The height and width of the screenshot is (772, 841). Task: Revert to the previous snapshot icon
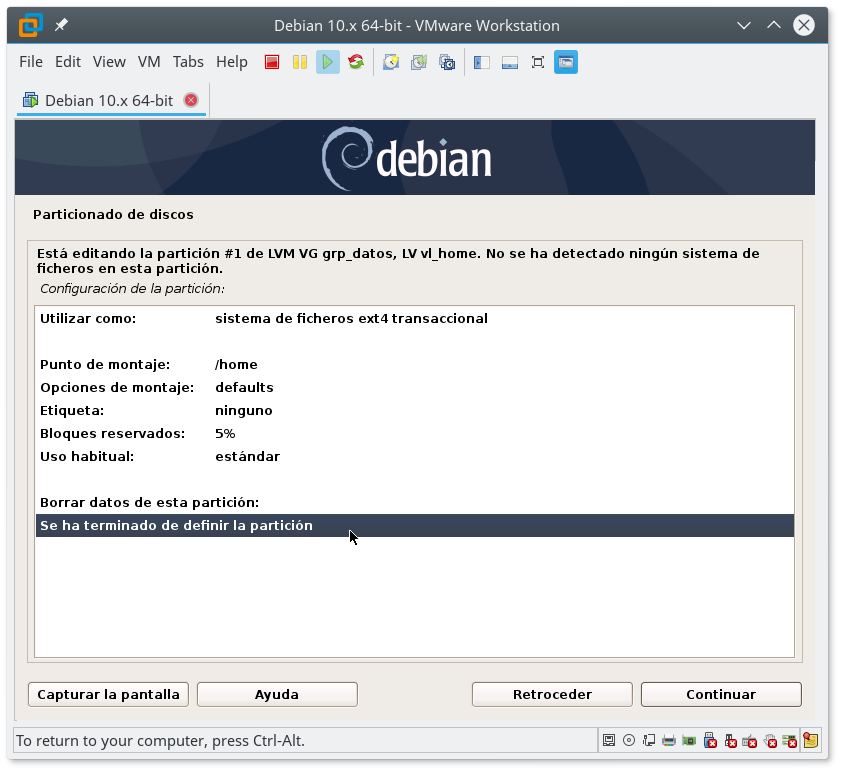[x=419, y=62]
